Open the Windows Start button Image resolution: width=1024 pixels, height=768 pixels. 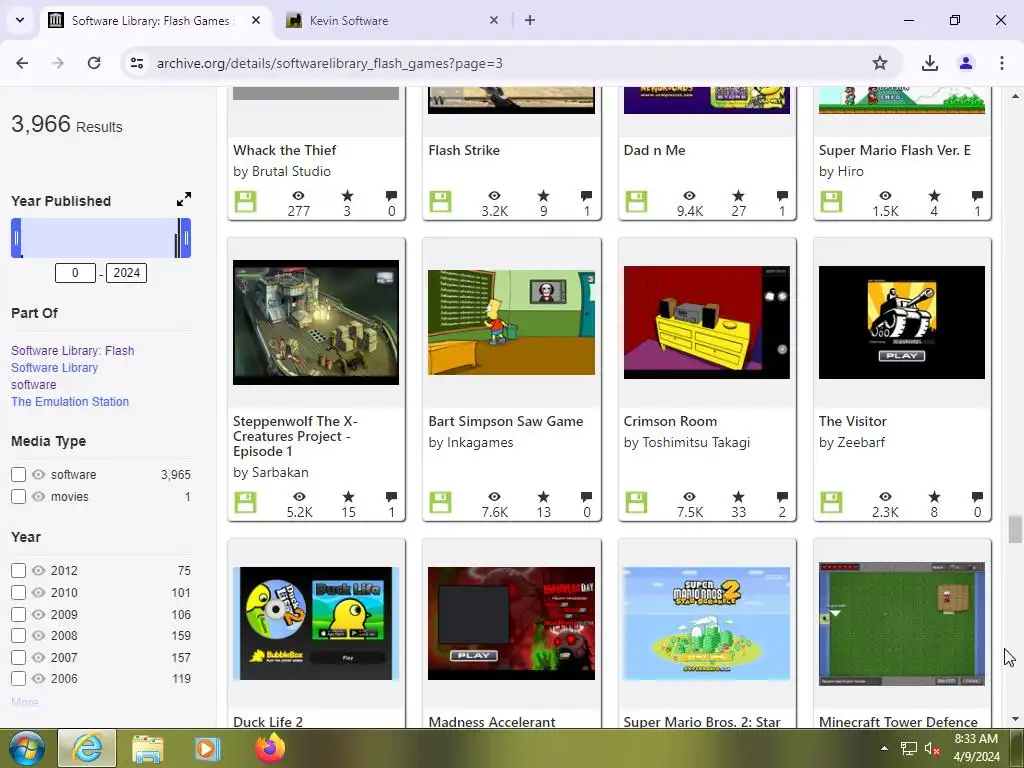[x=26, y=748]
